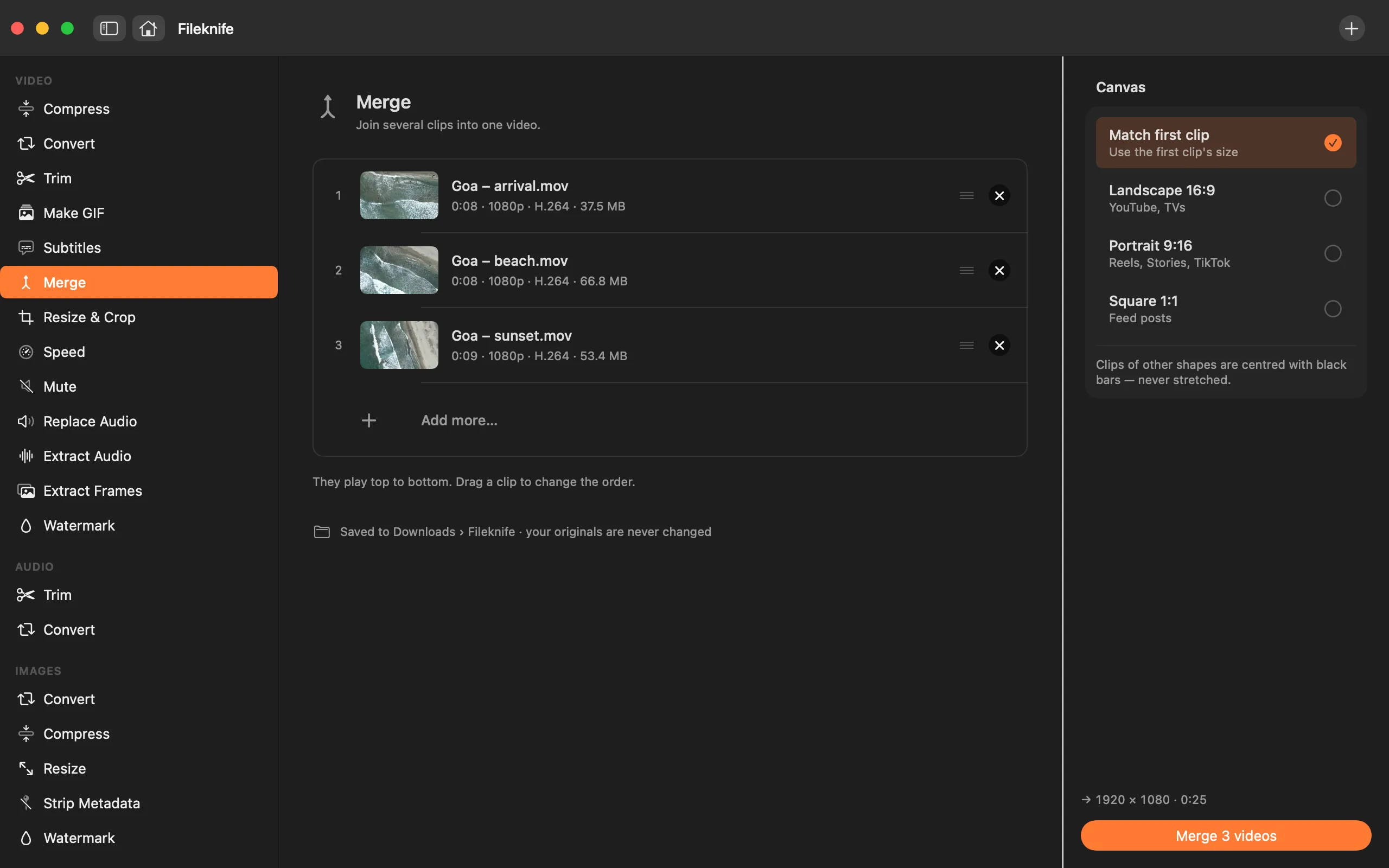Click the plus button in the title bar
Viewport: 1389px width, 868px height.
1351,28
